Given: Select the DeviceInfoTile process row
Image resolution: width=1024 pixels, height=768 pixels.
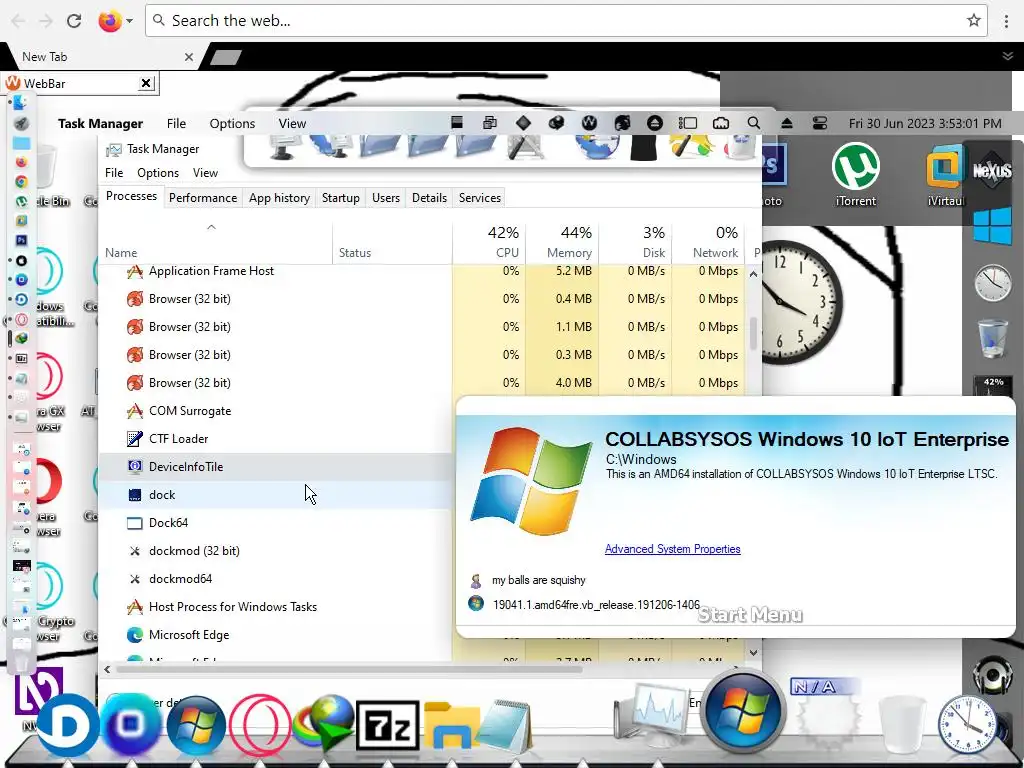Looking at the screenshot, I should point(276,467).
